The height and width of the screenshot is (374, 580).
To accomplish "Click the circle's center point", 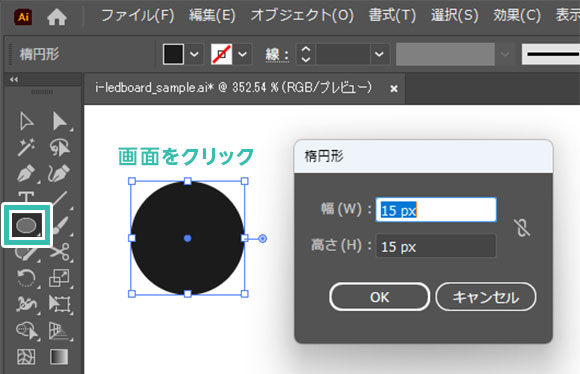I will coord(188,238).
